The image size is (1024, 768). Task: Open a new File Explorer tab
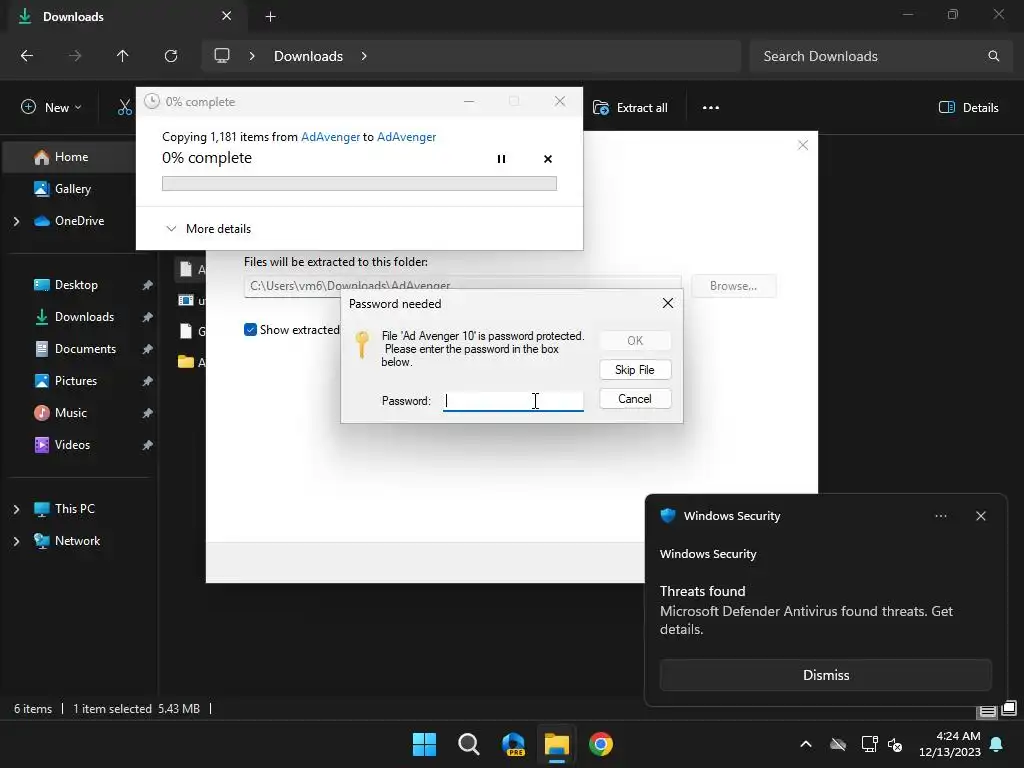(x=270, y=16)
